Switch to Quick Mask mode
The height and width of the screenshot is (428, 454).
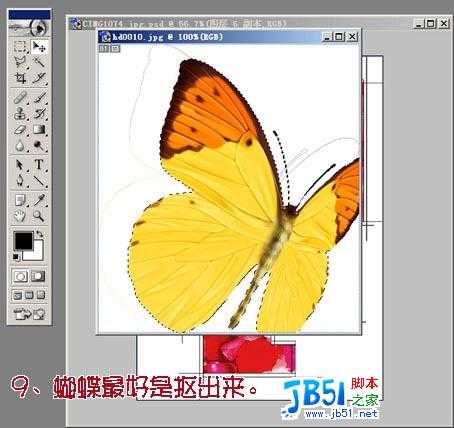pyautogui.click(x=38, y=276)
